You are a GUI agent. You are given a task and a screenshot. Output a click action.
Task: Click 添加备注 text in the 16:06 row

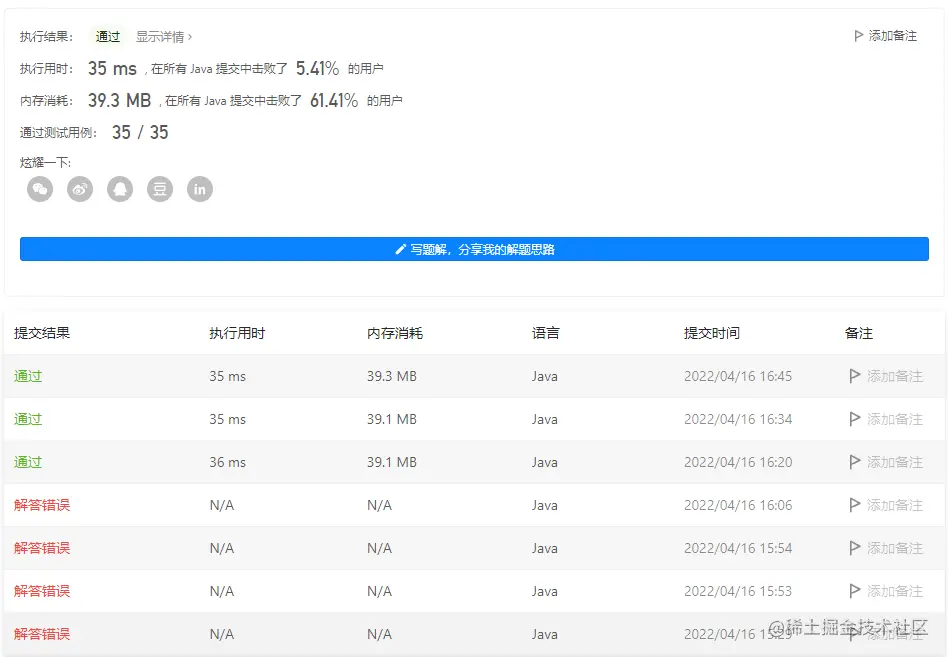(x=895, y=505)
